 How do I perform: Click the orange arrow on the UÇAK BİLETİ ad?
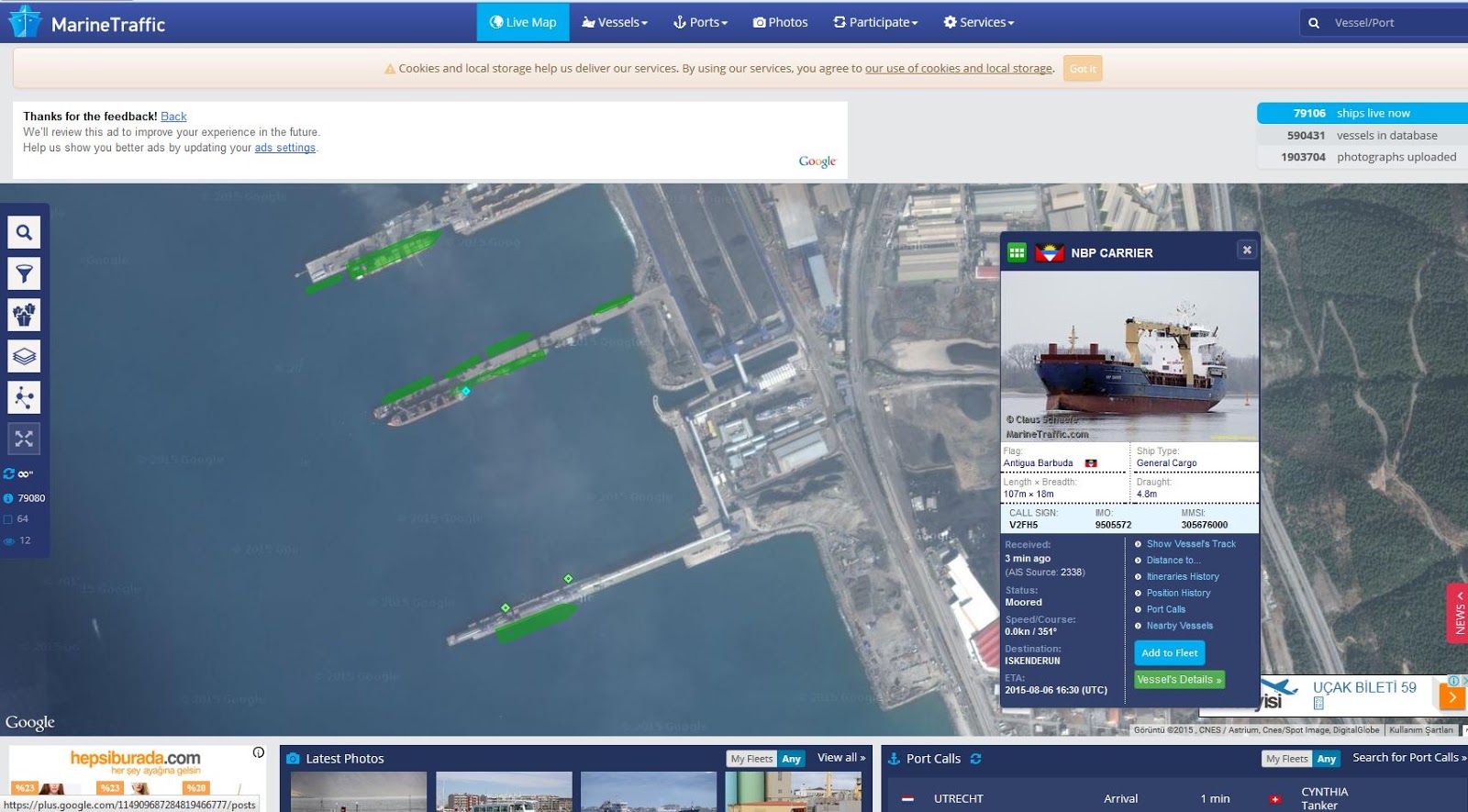(1451, 697)
